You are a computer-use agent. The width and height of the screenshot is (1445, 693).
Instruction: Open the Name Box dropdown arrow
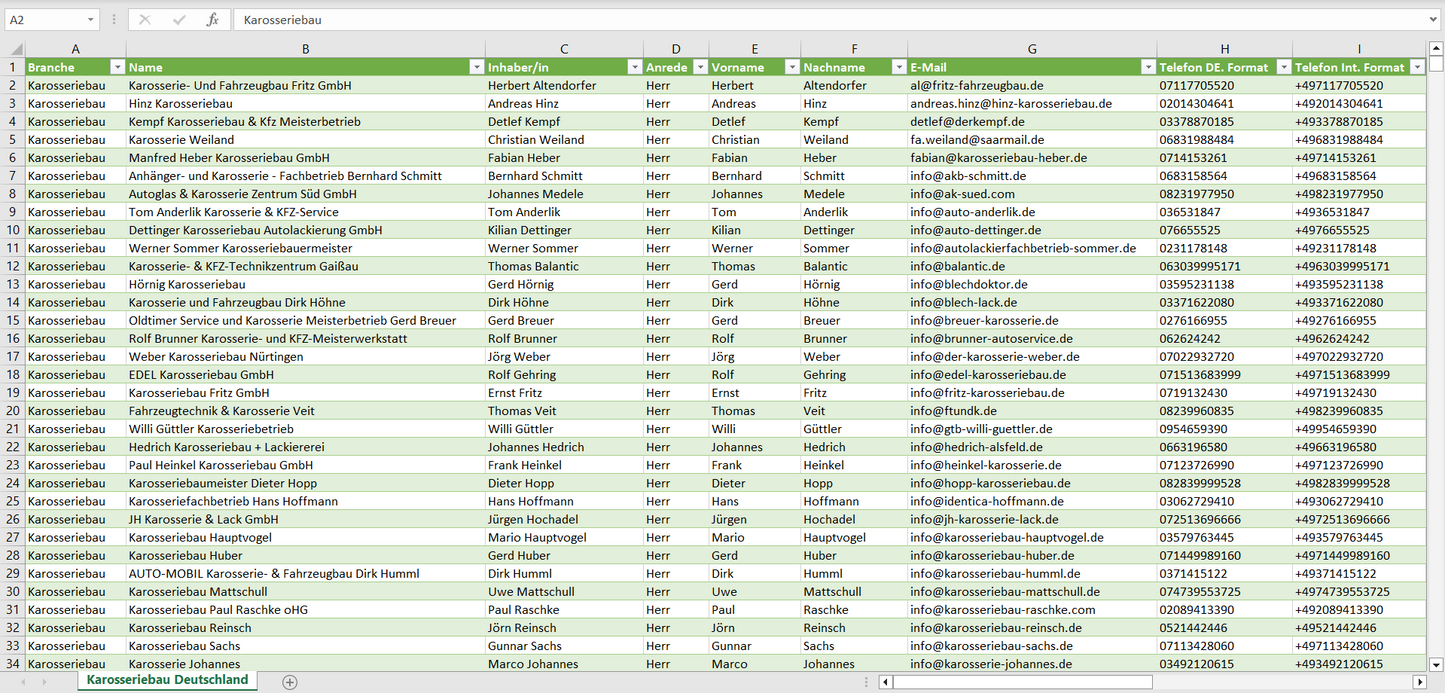pos(91,20)
